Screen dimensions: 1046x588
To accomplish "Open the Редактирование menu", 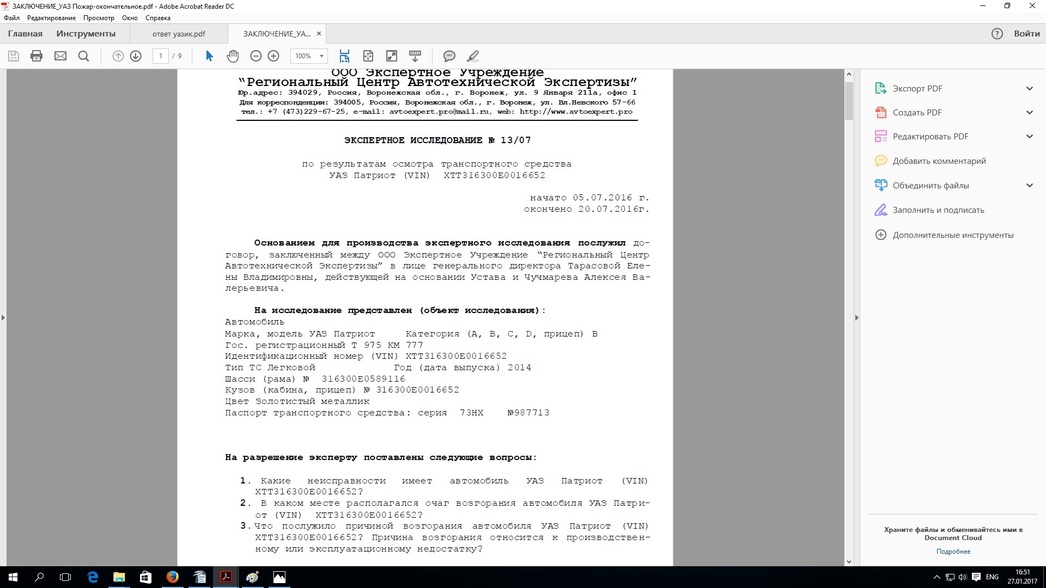I will click(x=51, y=18).
